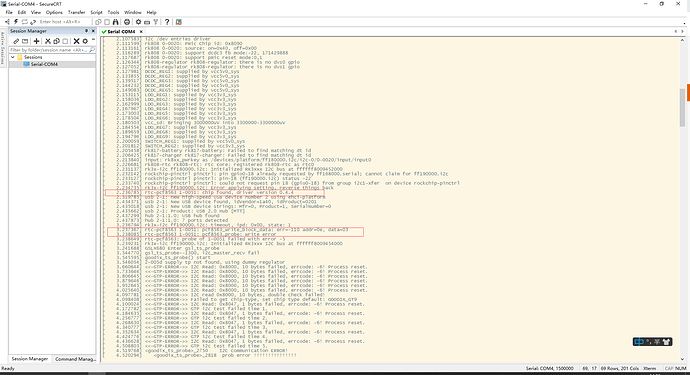Viewport: 690px width, 375px height.
Task: Open Help with the question mark icon
Action: [x=167, y=22]
